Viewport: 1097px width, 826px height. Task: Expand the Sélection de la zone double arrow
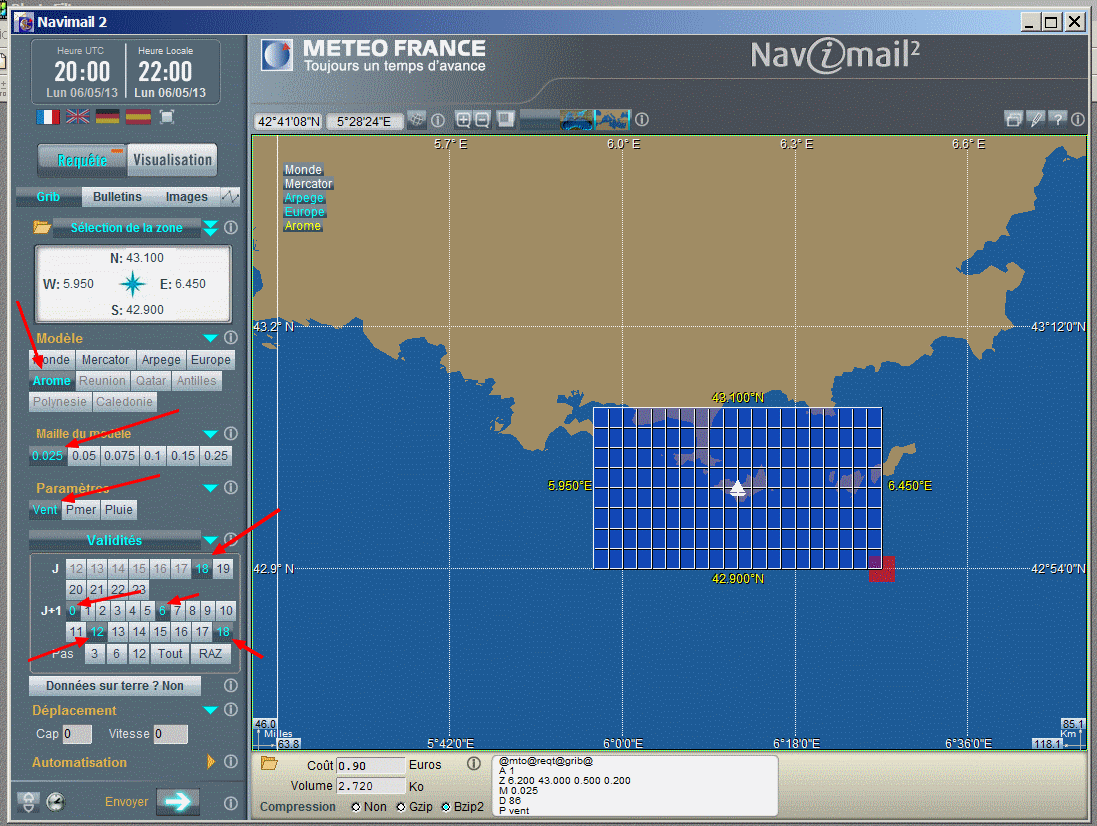tap(210, 227)
